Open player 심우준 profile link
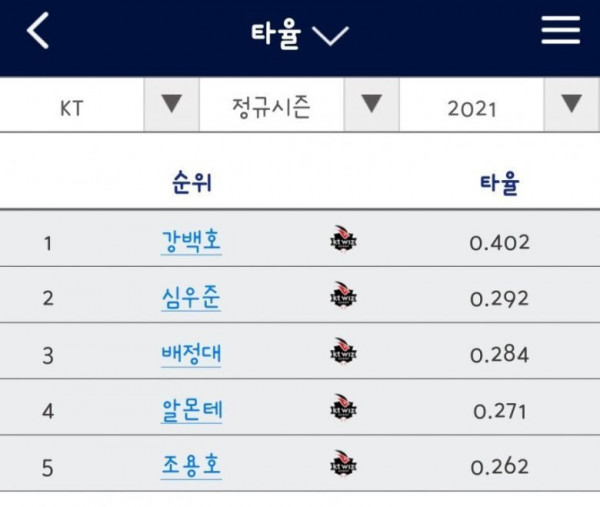The width and height of the screenshot is (600, 507). pos(191,298)
